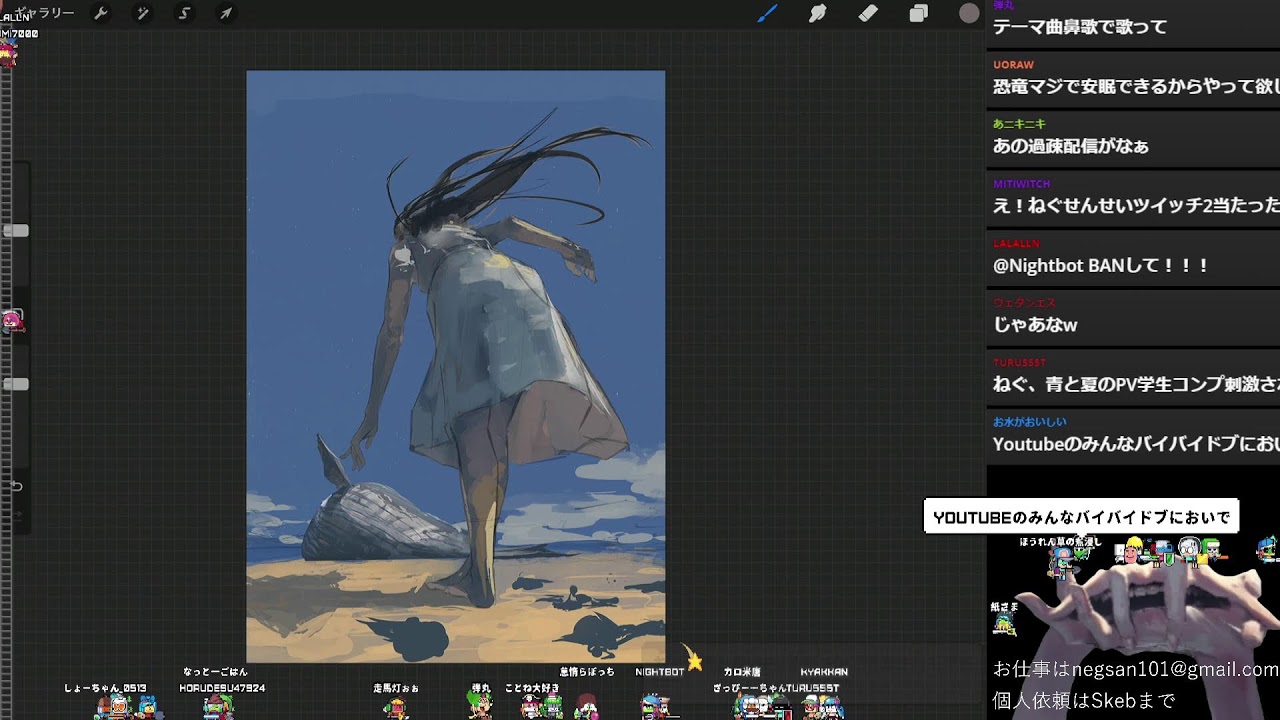
Task: Open the Adjustments magic wand menu
Action: tap(142, 13)
